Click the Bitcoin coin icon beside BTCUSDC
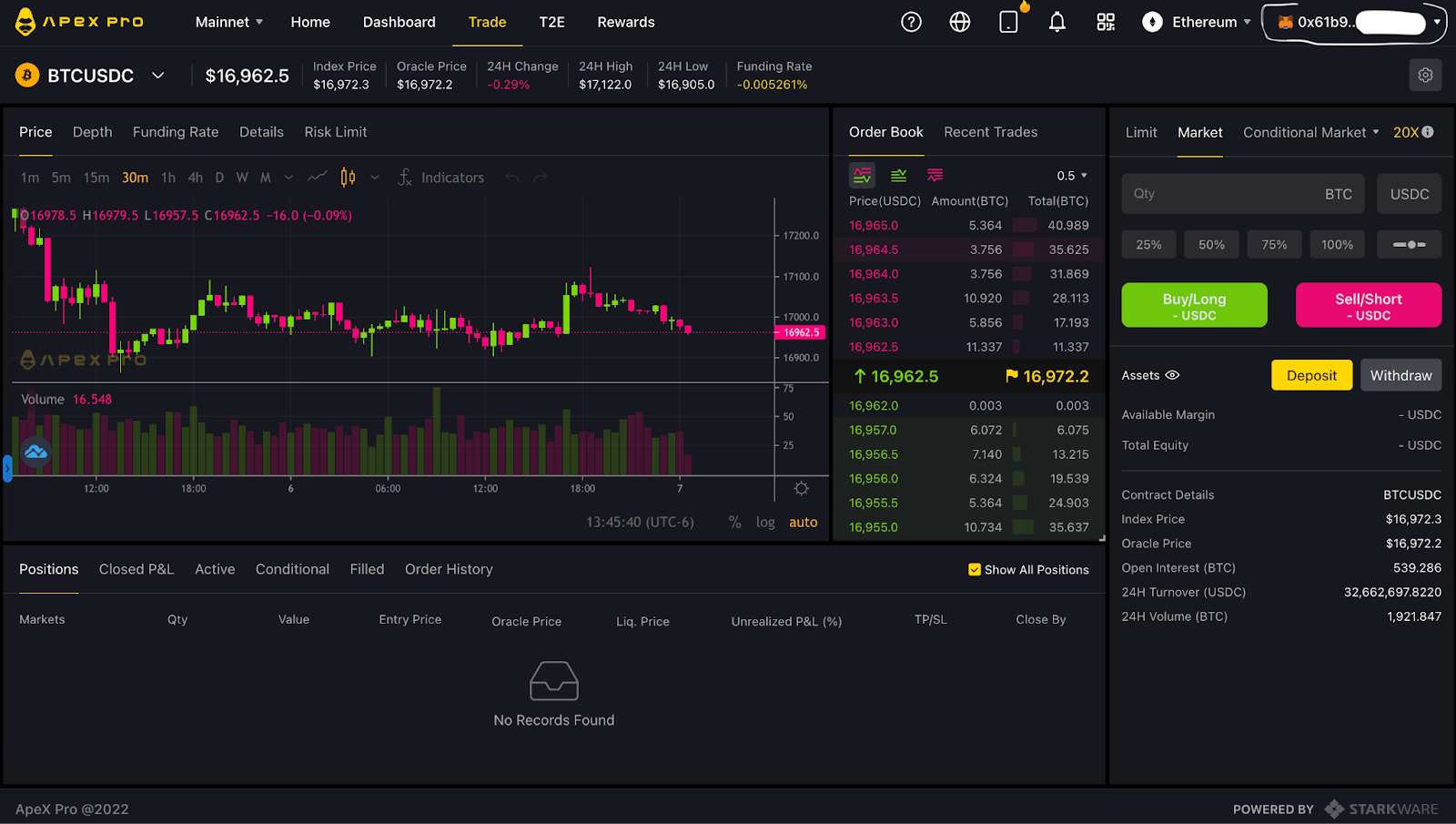The image size is (1456, 824). 27,76
